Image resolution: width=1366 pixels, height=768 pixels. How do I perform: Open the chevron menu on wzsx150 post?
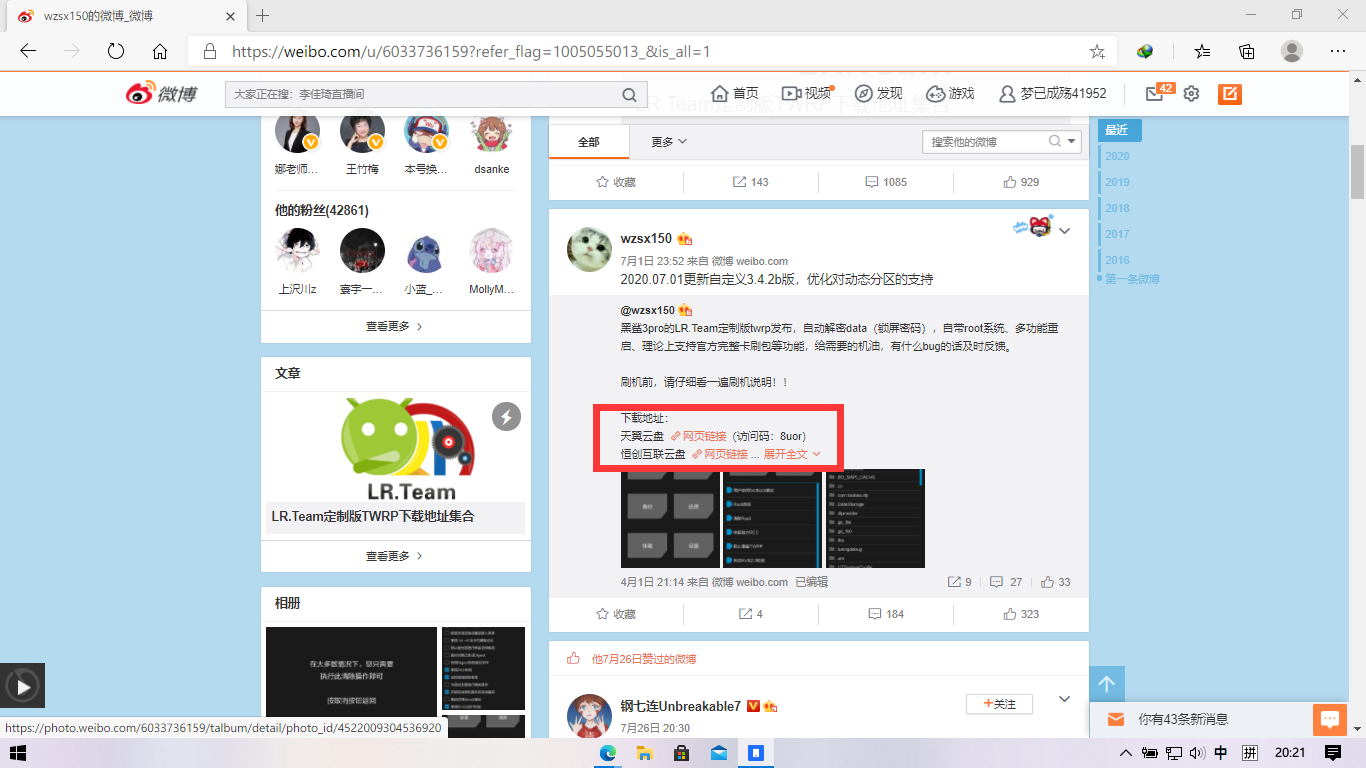1065,231
